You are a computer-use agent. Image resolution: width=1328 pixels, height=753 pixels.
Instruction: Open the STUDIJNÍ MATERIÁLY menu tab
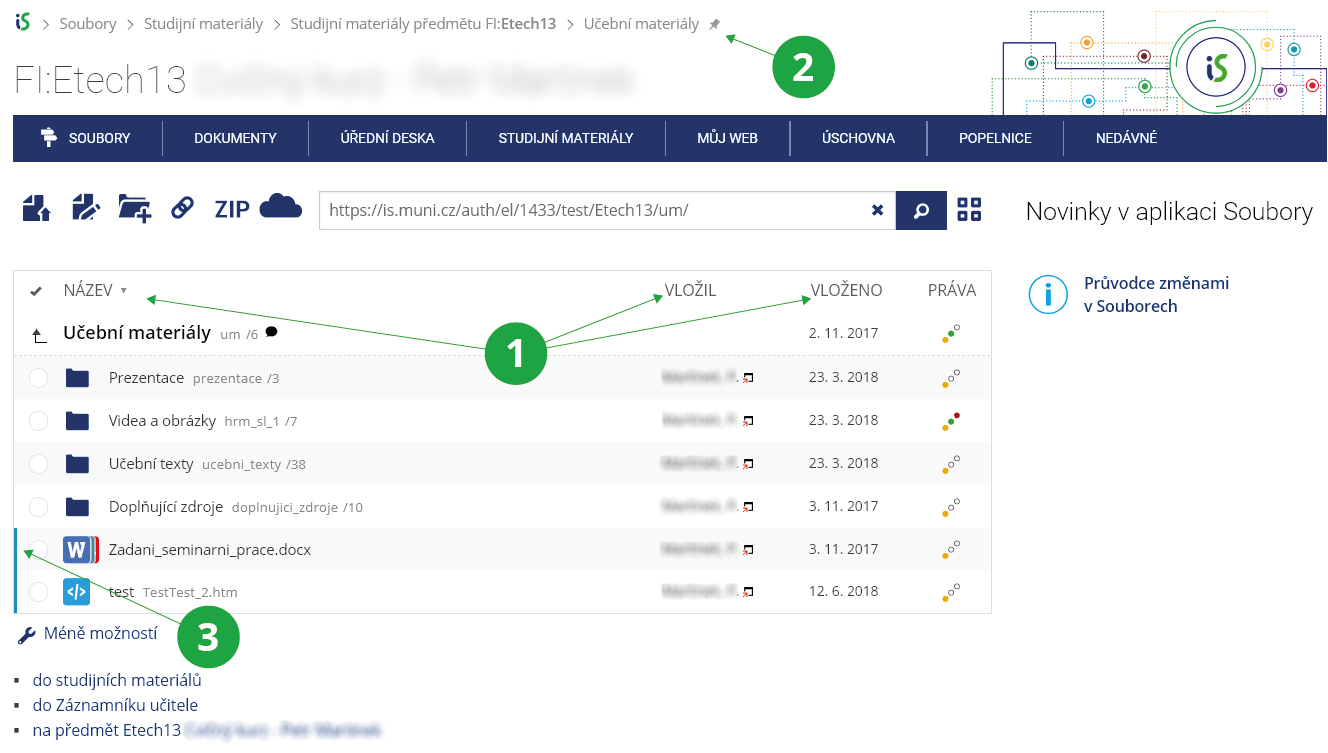tap(566, 139)
